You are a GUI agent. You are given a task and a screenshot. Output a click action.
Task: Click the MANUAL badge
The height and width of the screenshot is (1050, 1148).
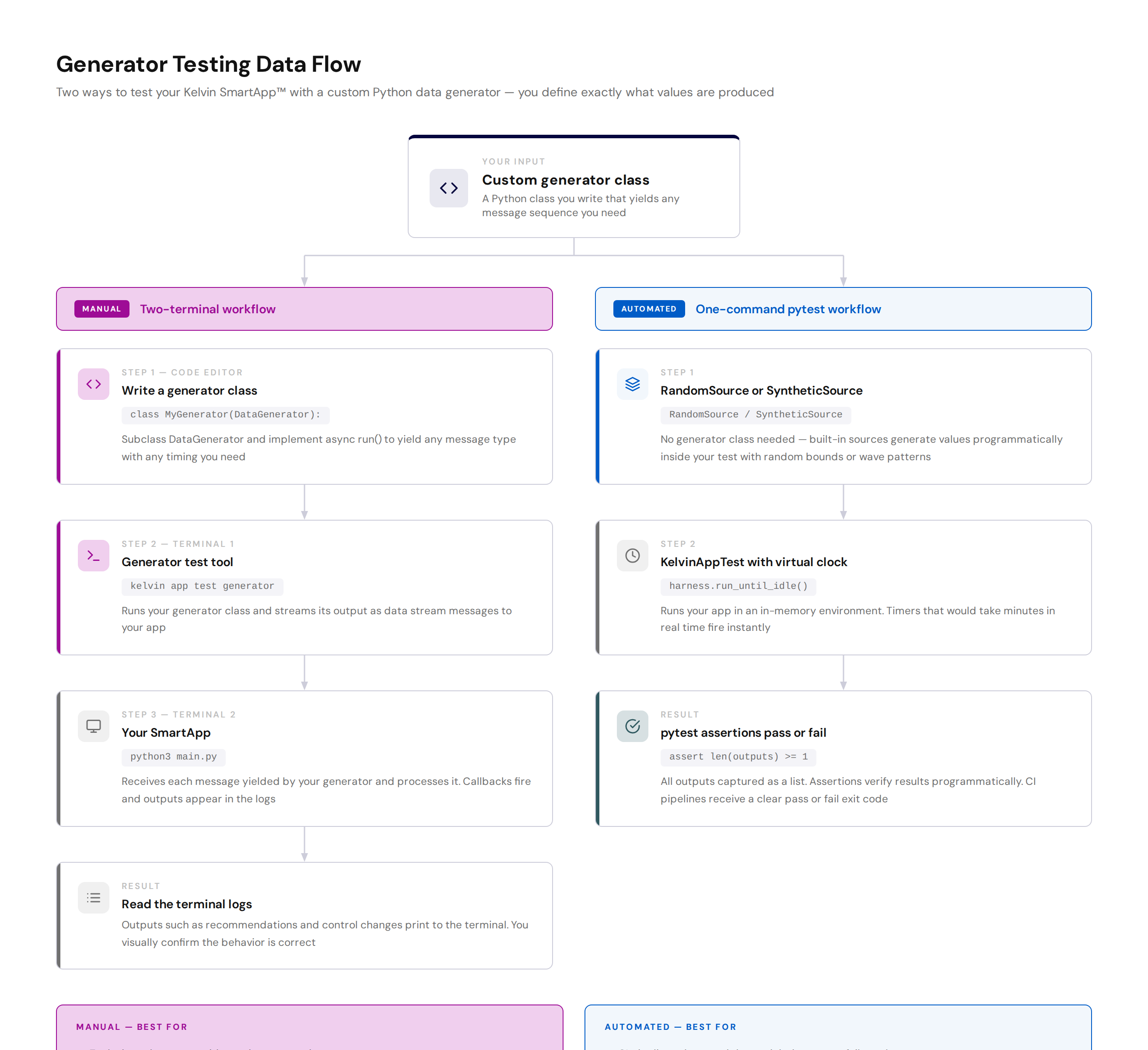[x=102, y=309]
